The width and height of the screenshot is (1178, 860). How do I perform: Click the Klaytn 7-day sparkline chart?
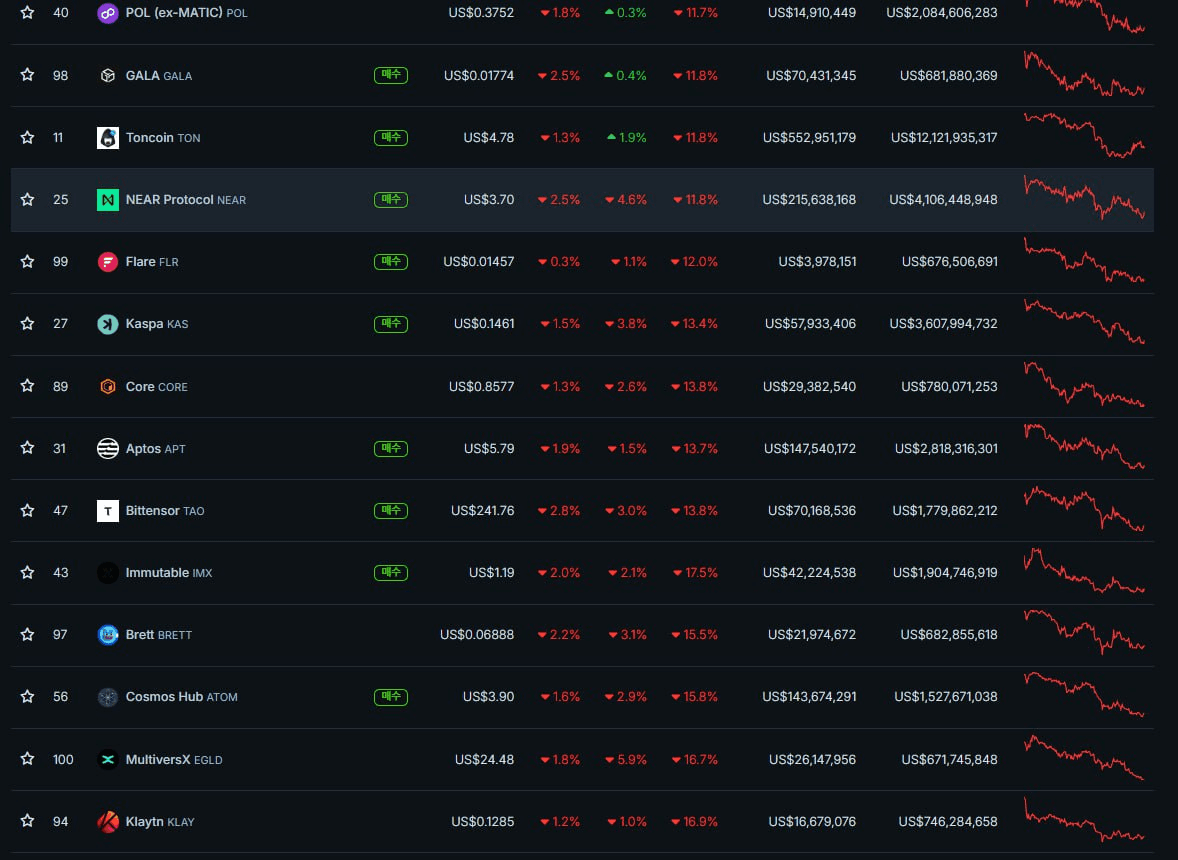[x=1084, y=821]
